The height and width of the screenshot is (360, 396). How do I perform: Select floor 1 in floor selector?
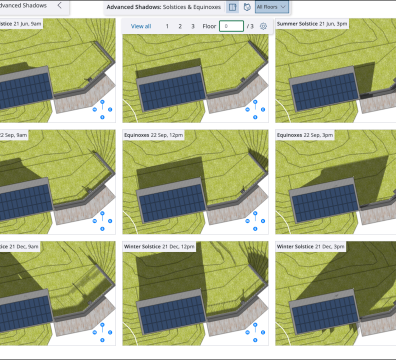167,26
